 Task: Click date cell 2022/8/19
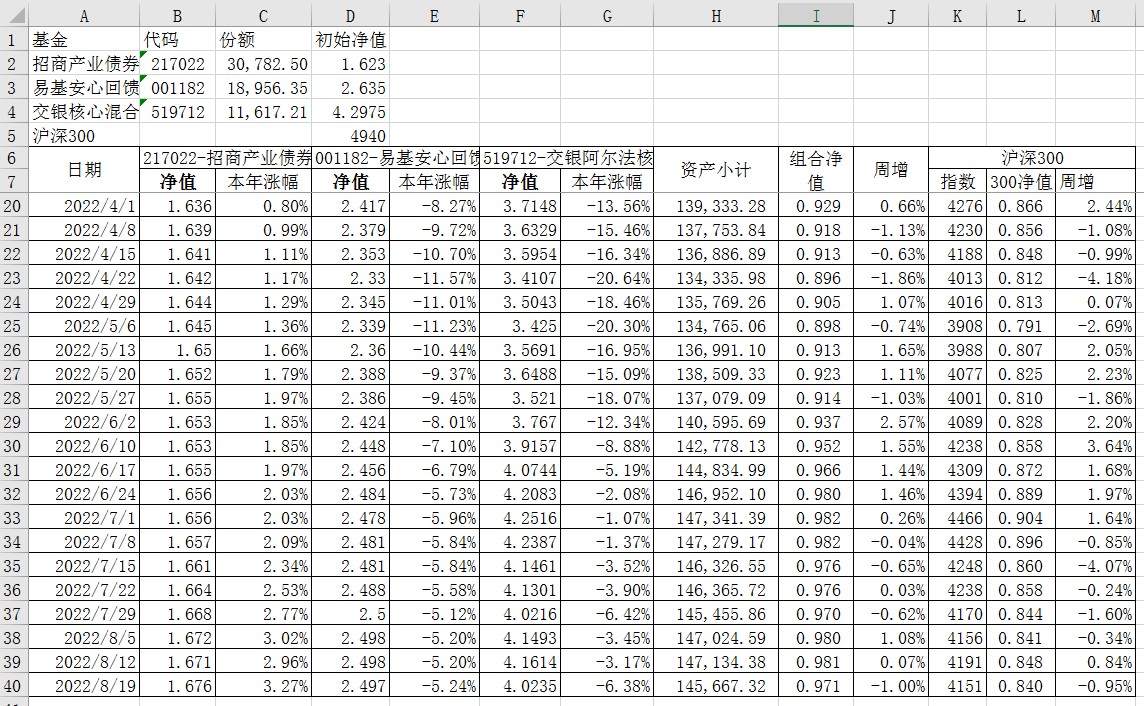[84, 686]
